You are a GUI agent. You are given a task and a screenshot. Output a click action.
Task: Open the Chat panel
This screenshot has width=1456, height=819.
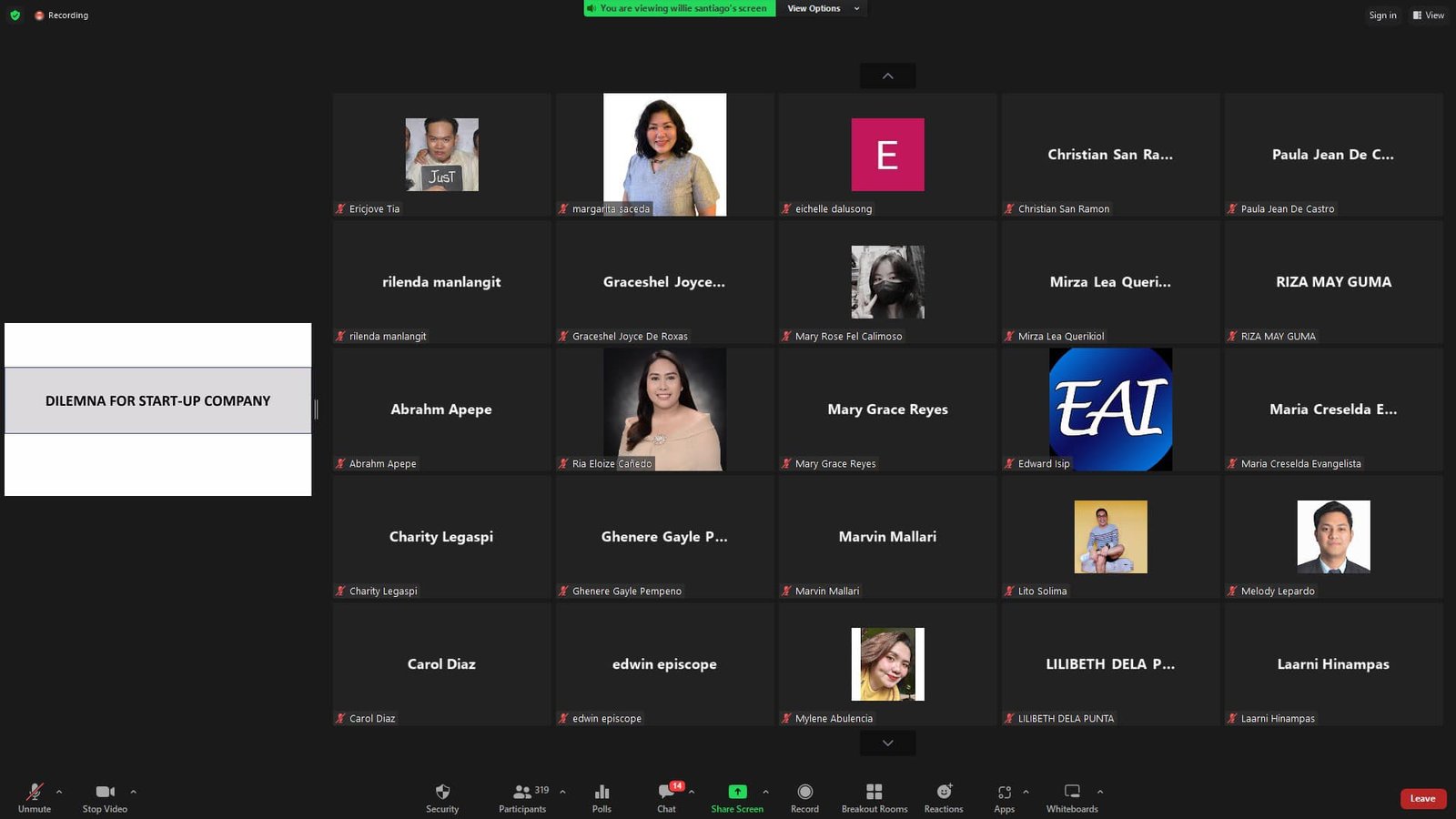point(666,792)
